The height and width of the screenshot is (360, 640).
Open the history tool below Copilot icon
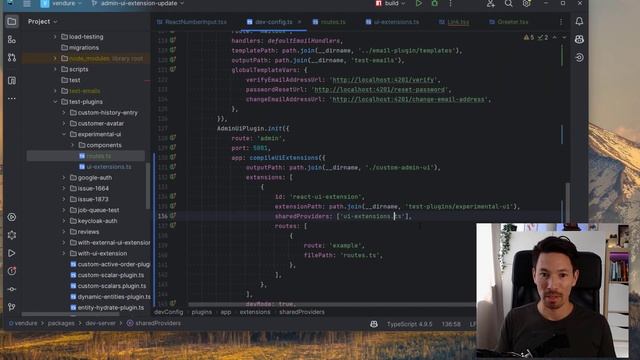coord(579,58)
